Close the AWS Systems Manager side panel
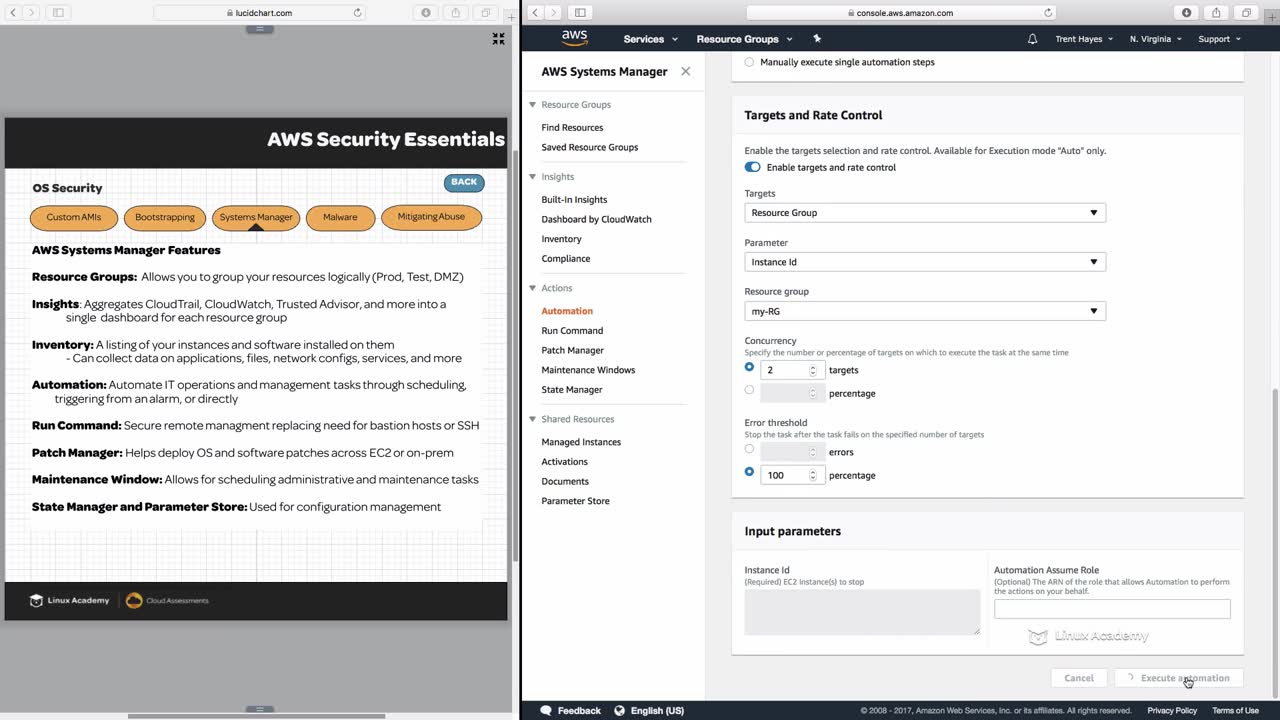This screenshot has width=1280, height=720. [x=685, y=71]
